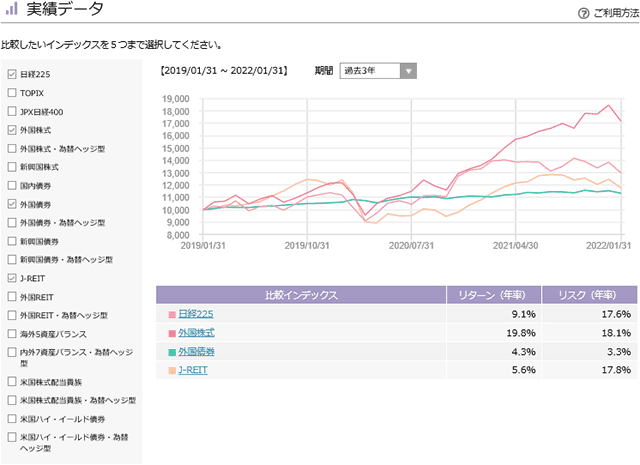Viewport: 640px width, 465px height.
Task: Open the J-REIT index link
Action: tap(193, 370)
